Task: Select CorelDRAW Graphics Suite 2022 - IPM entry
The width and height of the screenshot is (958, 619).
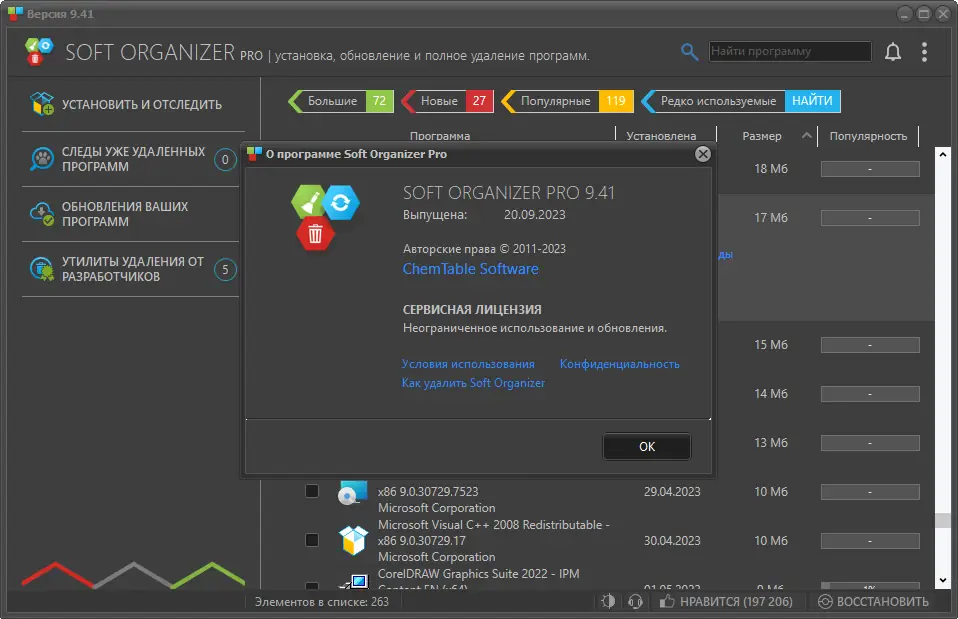Action: click(x=478, y=573)
